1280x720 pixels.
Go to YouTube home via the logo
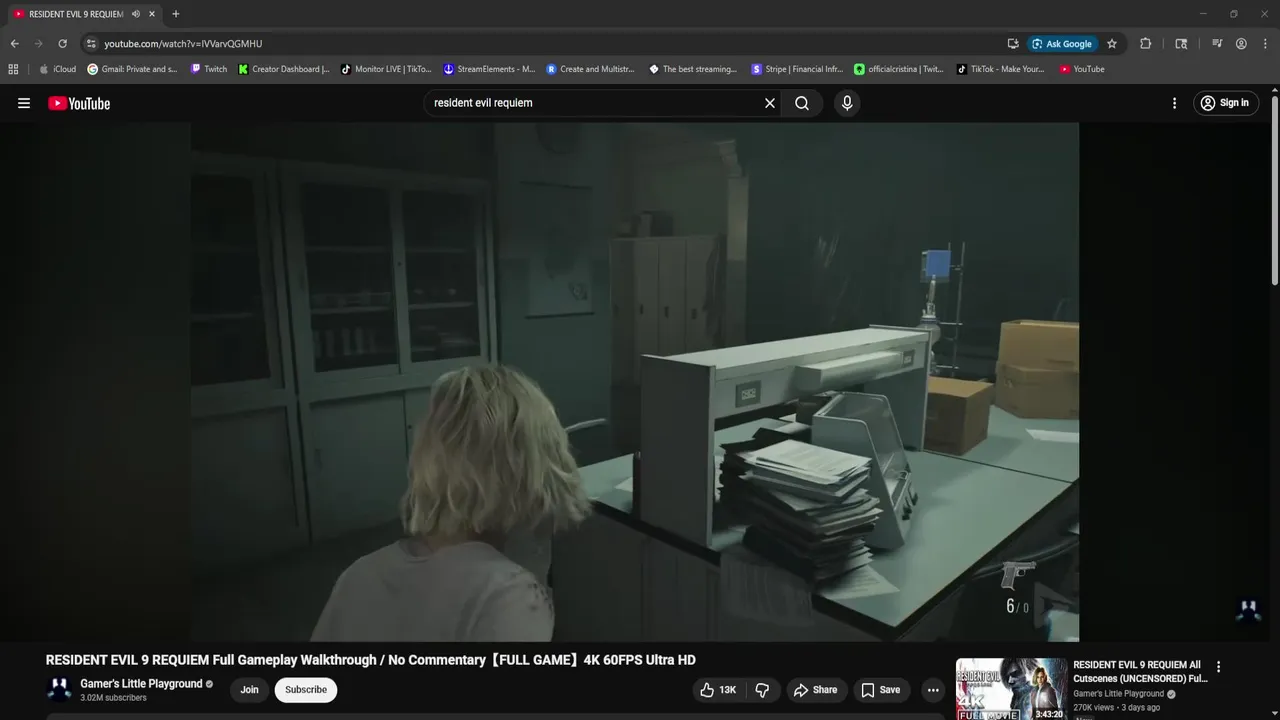click(79, 103)
